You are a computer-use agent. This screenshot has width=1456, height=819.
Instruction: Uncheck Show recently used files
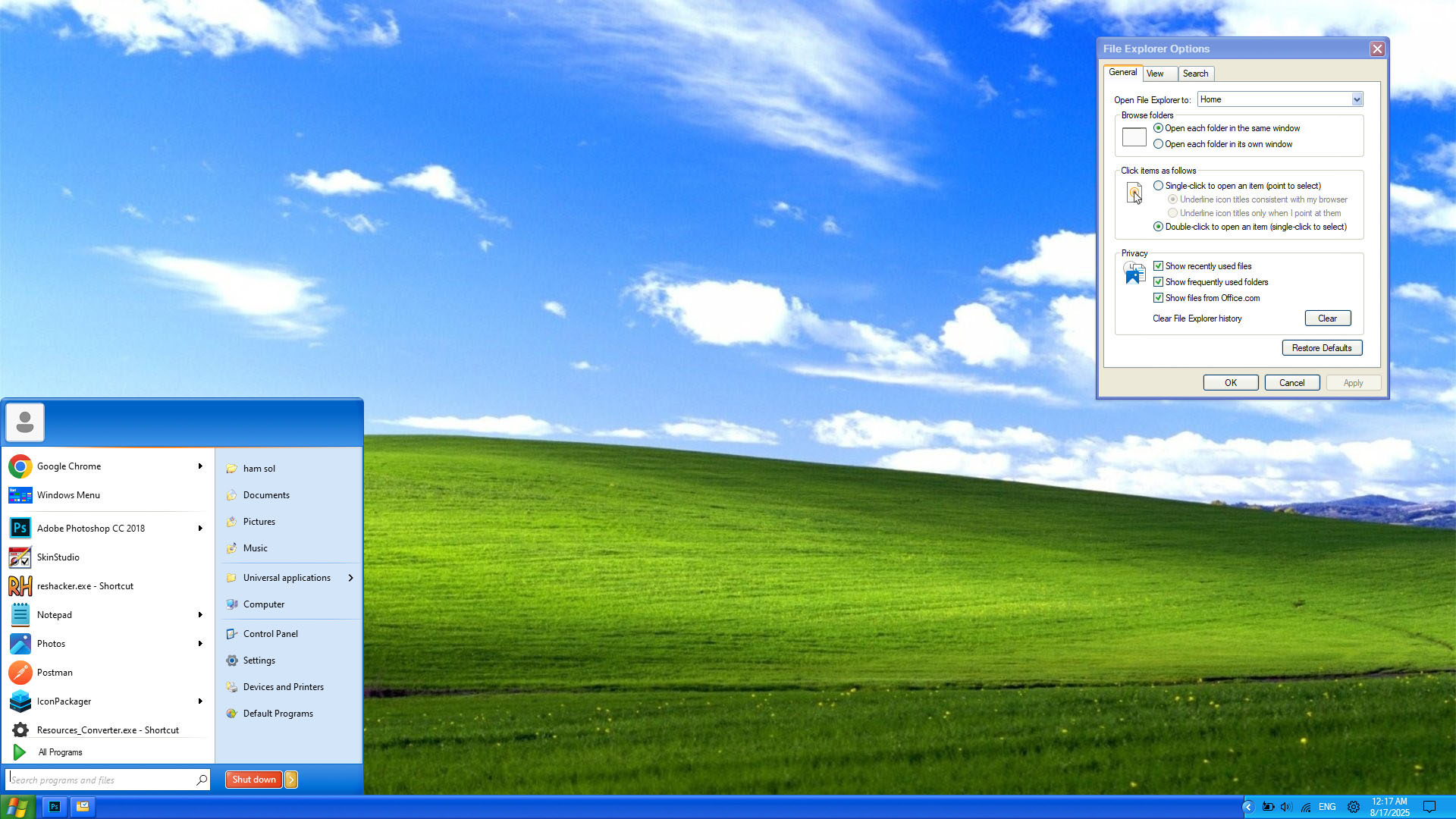pos(1158,266)
